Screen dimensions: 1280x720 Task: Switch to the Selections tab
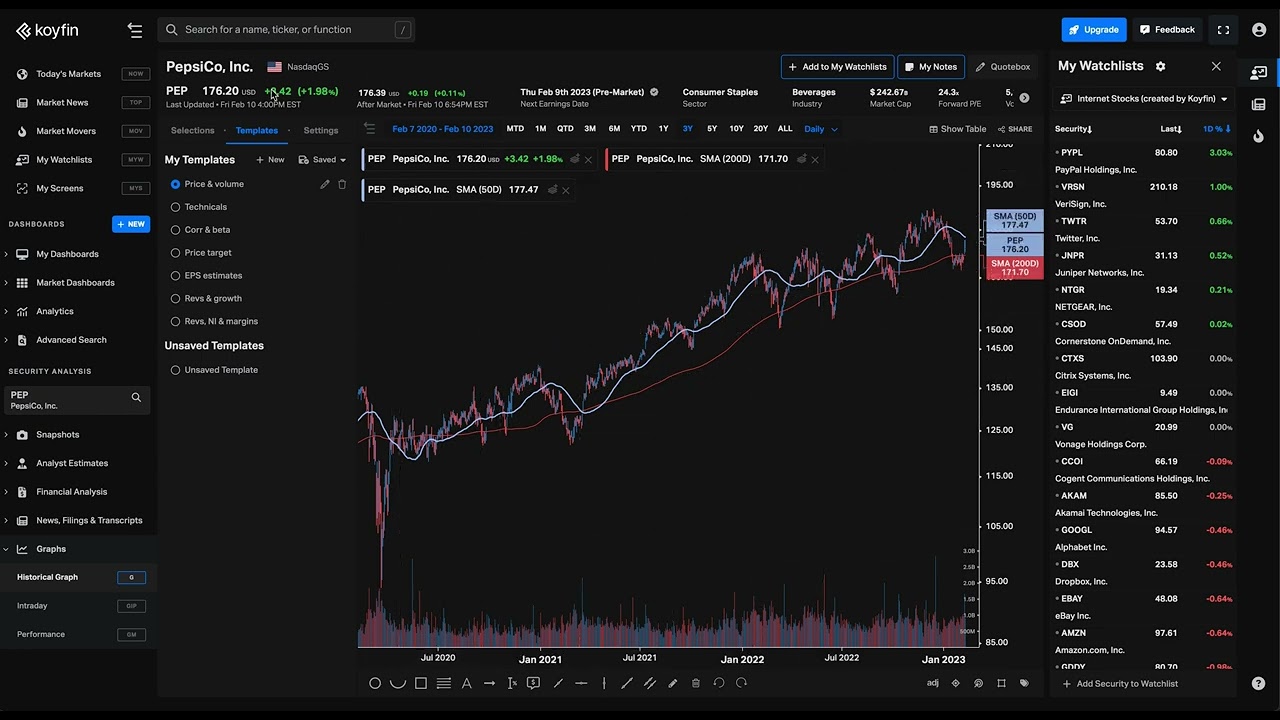click(x=192, y=130)
